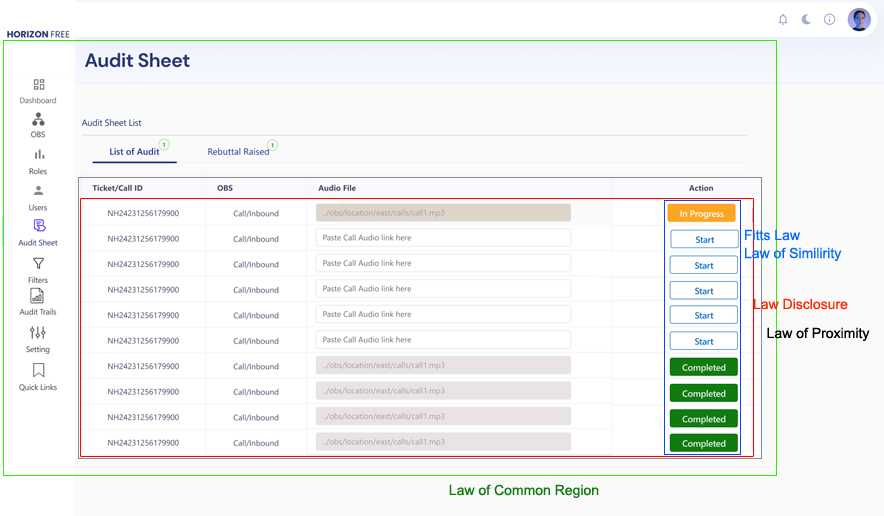
Task: Switch to the List of Audit tab
Action: [x=134, y=152]
